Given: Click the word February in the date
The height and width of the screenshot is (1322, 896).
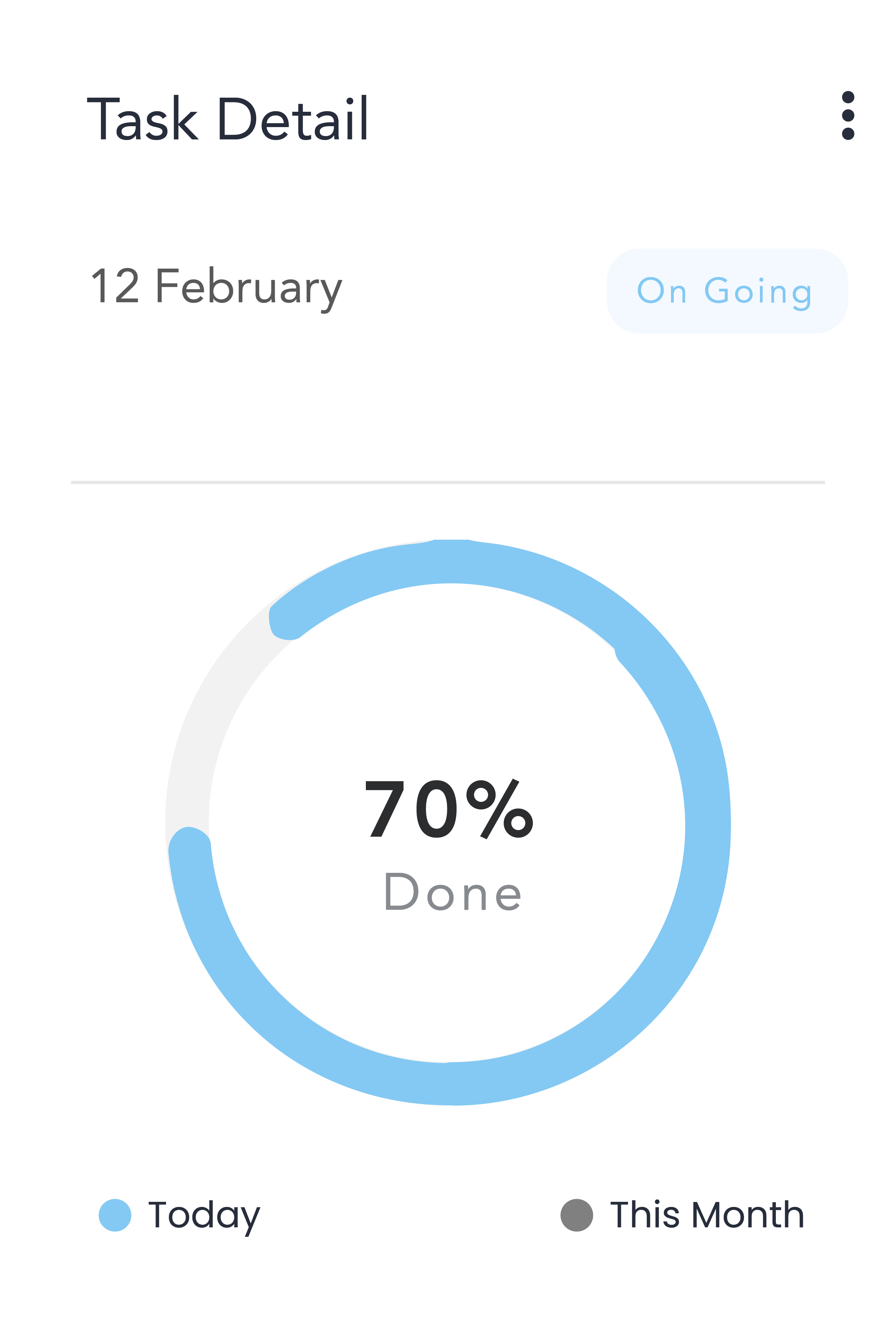Looking at the screenshot, I should (248, 287).
